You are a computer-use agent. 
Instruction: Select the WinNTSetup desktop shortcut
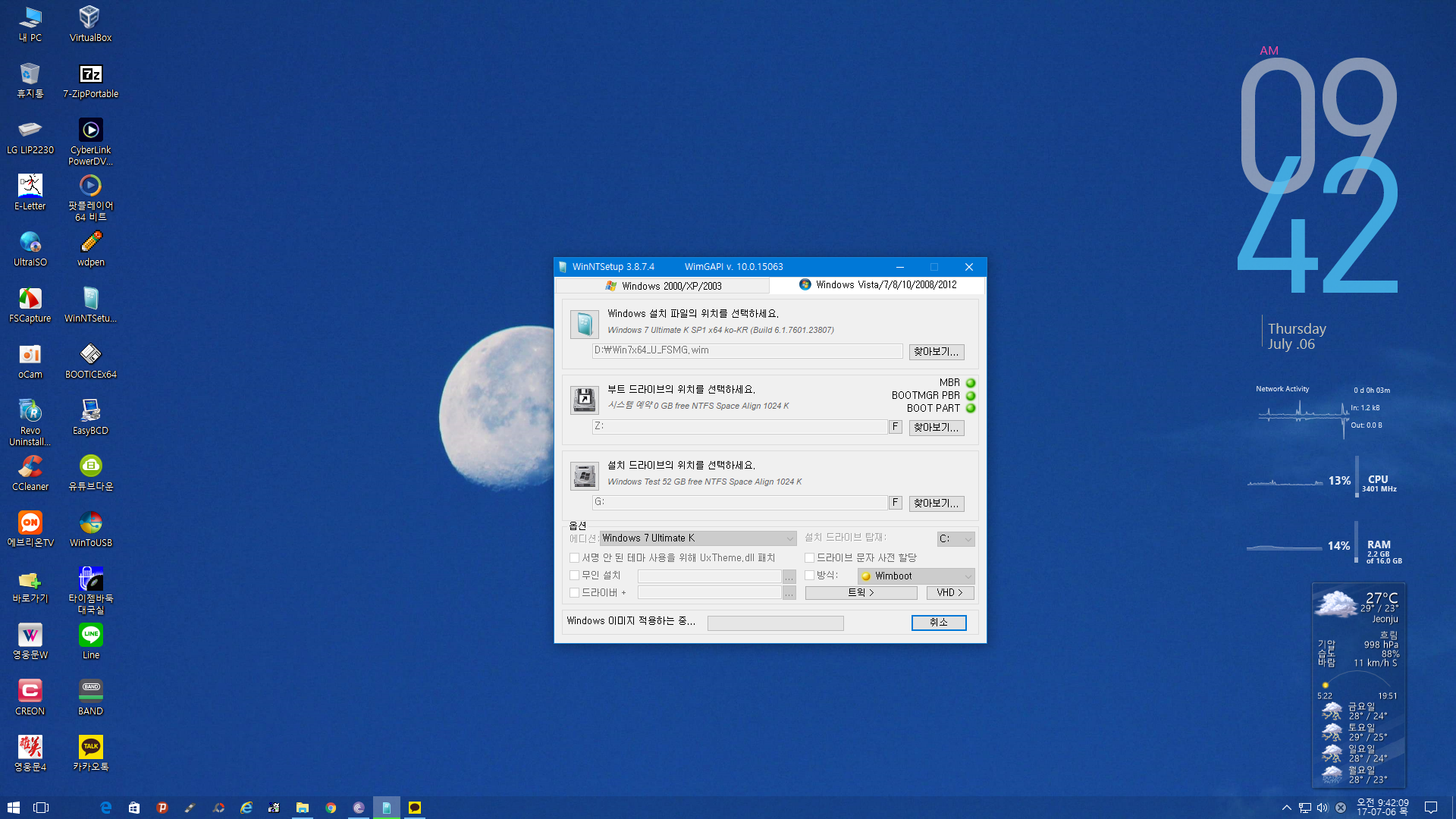click(x=90, y=305)
